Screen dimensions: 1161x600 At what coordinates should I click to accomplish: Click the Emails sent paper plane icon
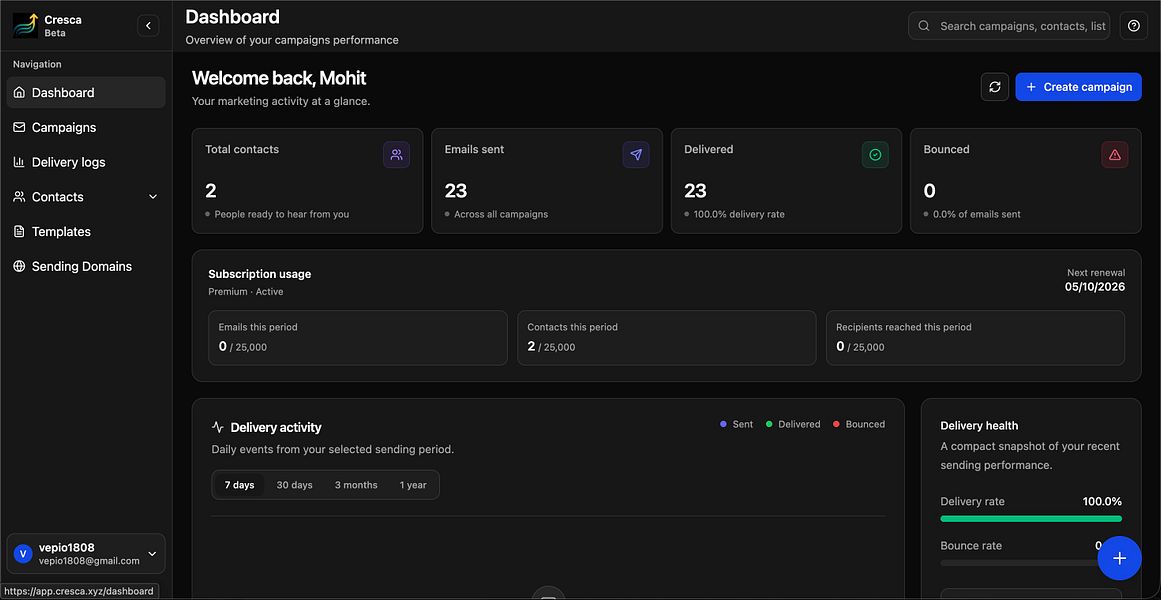pyautogui.click(x=636, y=155)
